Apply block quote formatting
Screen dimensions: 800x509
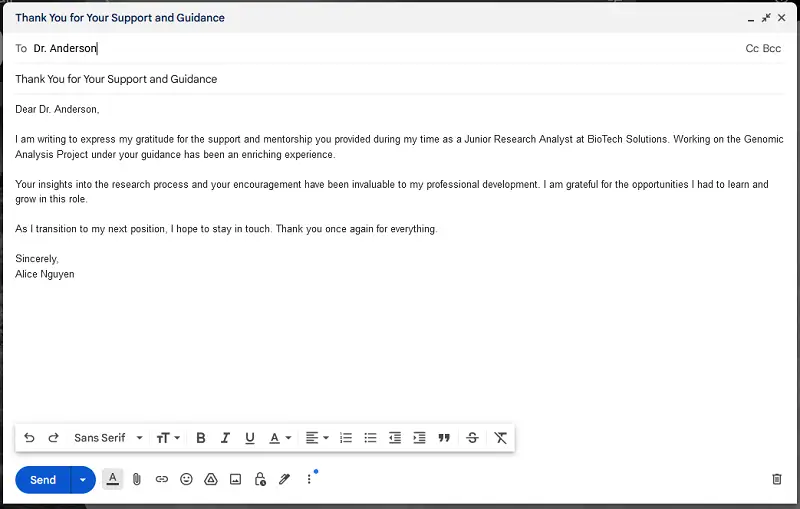pos(444,438)
